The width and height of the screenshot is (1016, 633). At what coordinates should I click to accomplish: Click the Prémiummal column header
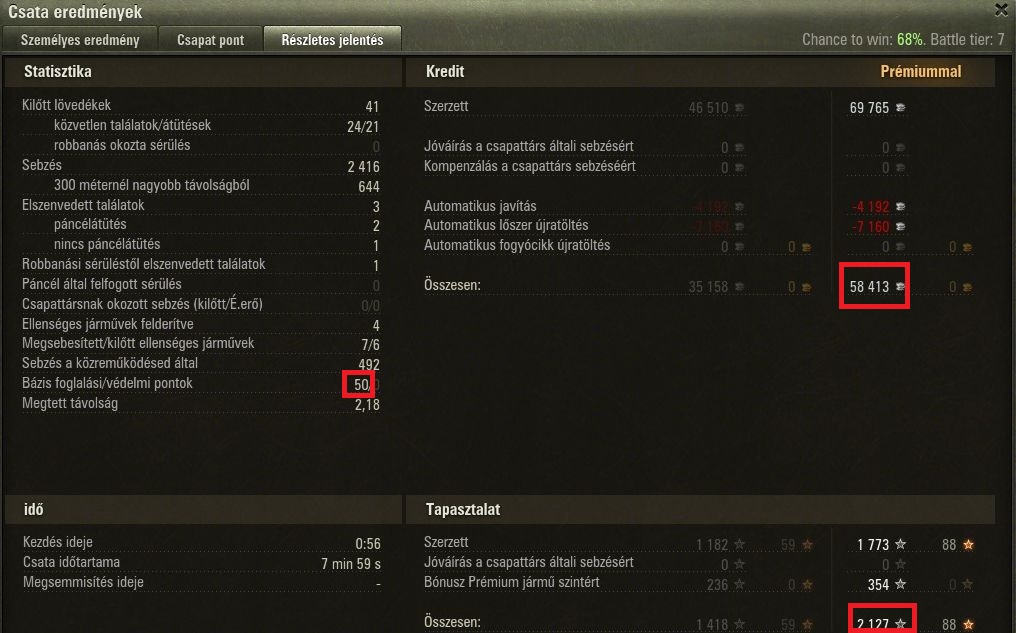pyautogui.click(x=920, y=71)
